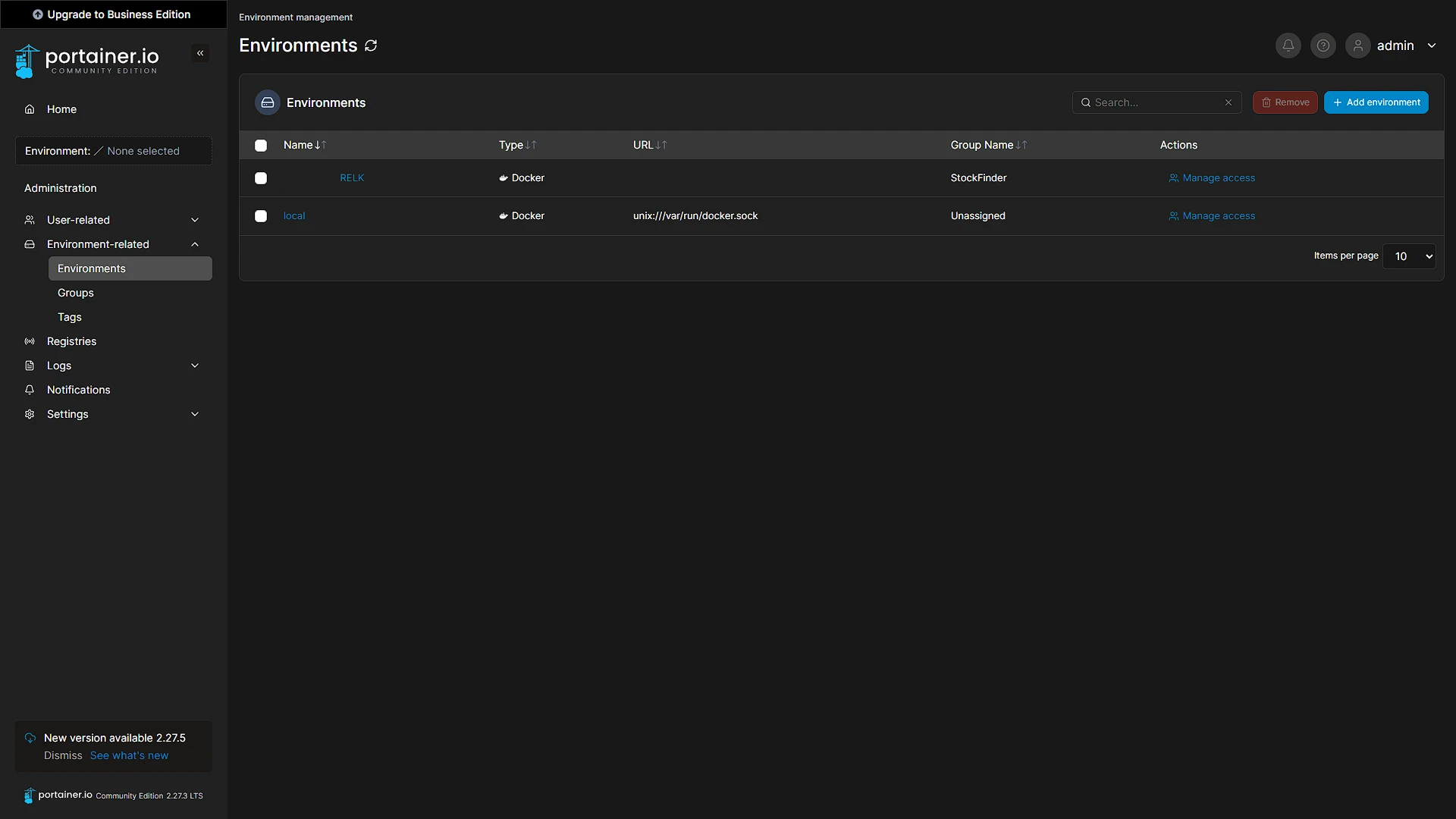The height and width of the screenshot is (819, 1456).
Task: Click the refresh icon next to Environments title
Action: coord(371,45)
